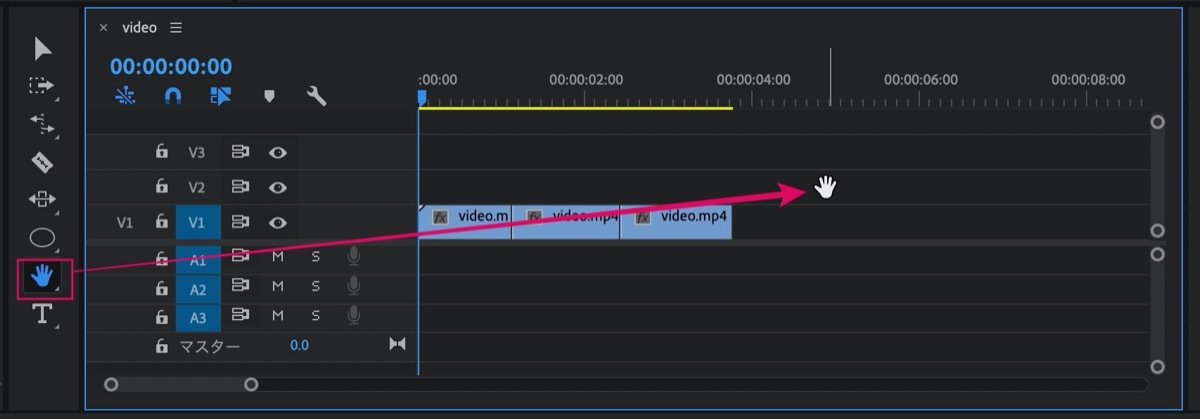This screenshot has height=419, width=1200.
Task: Click right handle of horizontal zoom scrollbar
Action: click(x=251, y=384)
